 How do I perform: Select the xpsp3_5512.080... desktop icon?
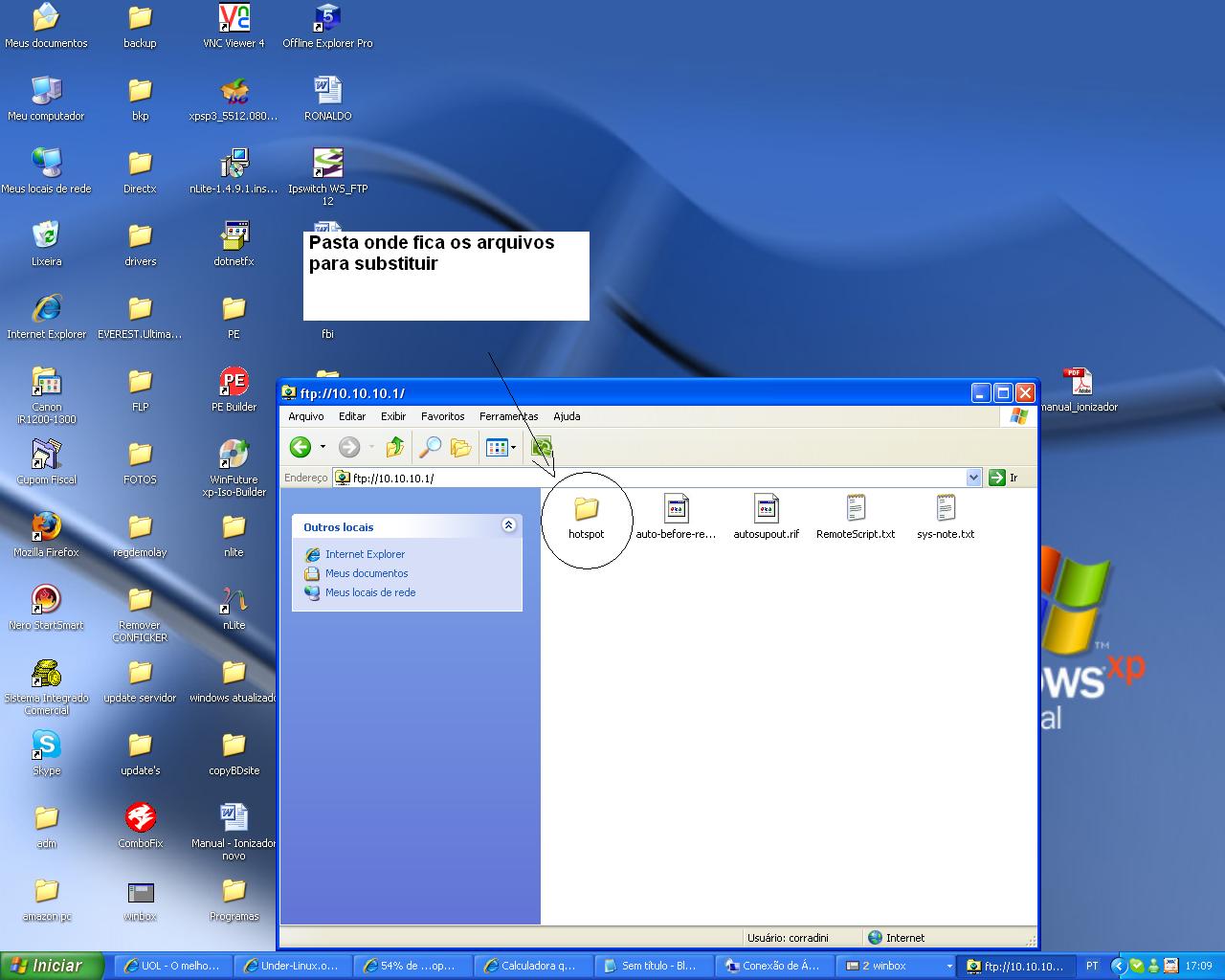tap(234, 99)
